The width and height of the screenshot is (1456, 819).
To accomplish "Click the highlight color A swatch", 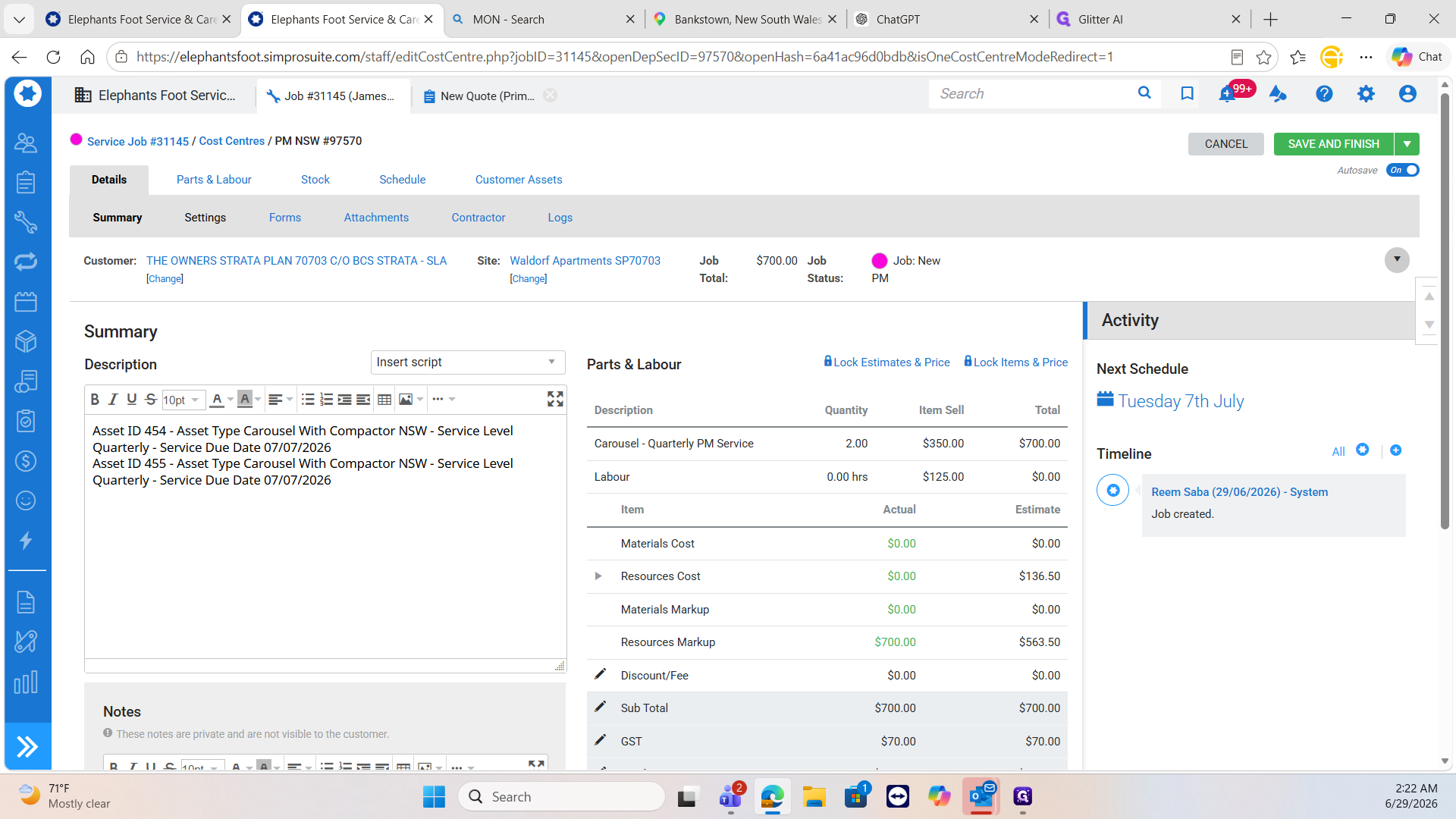I will pyautogui.click(x=244, y=399).
